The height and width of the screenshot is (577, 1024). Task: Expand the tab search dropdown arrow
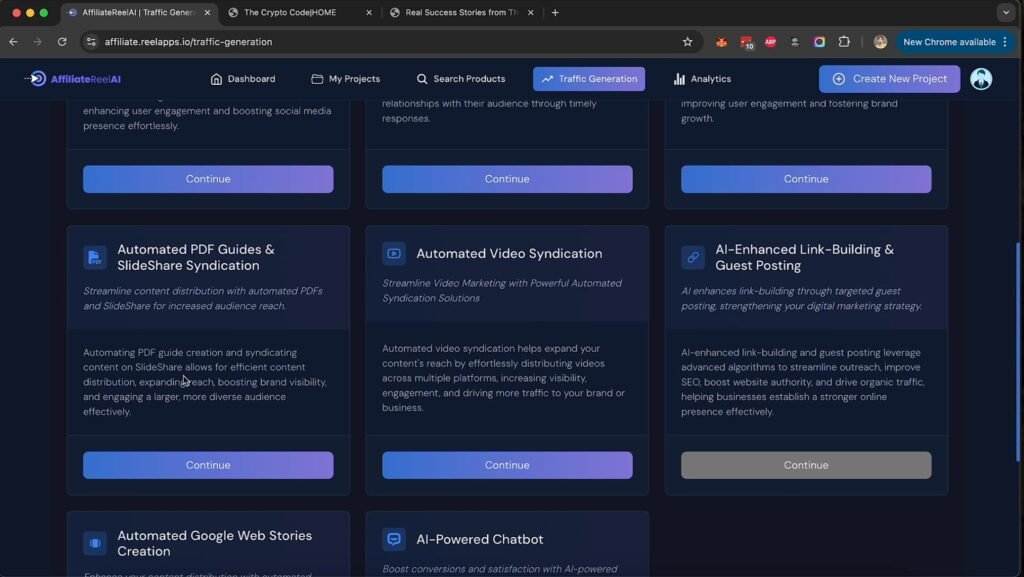[1006, 12]
